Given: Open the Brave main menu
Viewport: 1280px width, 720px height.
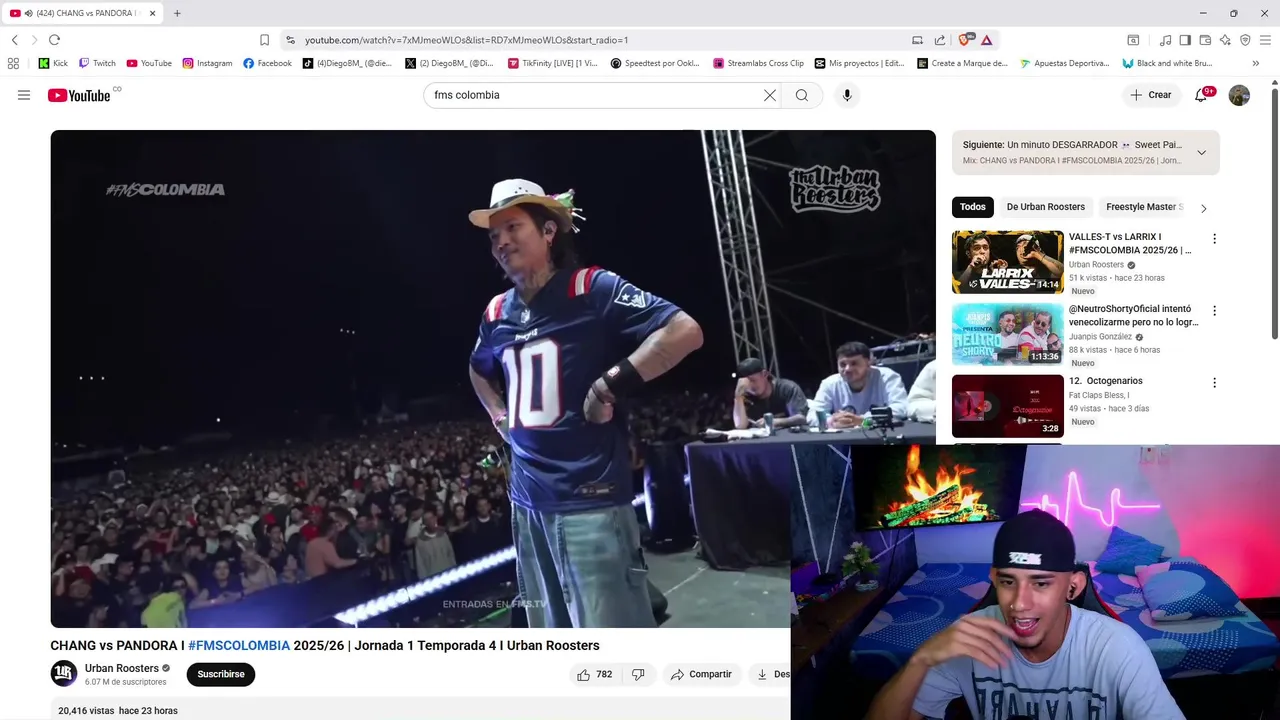Looking at the screenshot, I should point(1265,40).
